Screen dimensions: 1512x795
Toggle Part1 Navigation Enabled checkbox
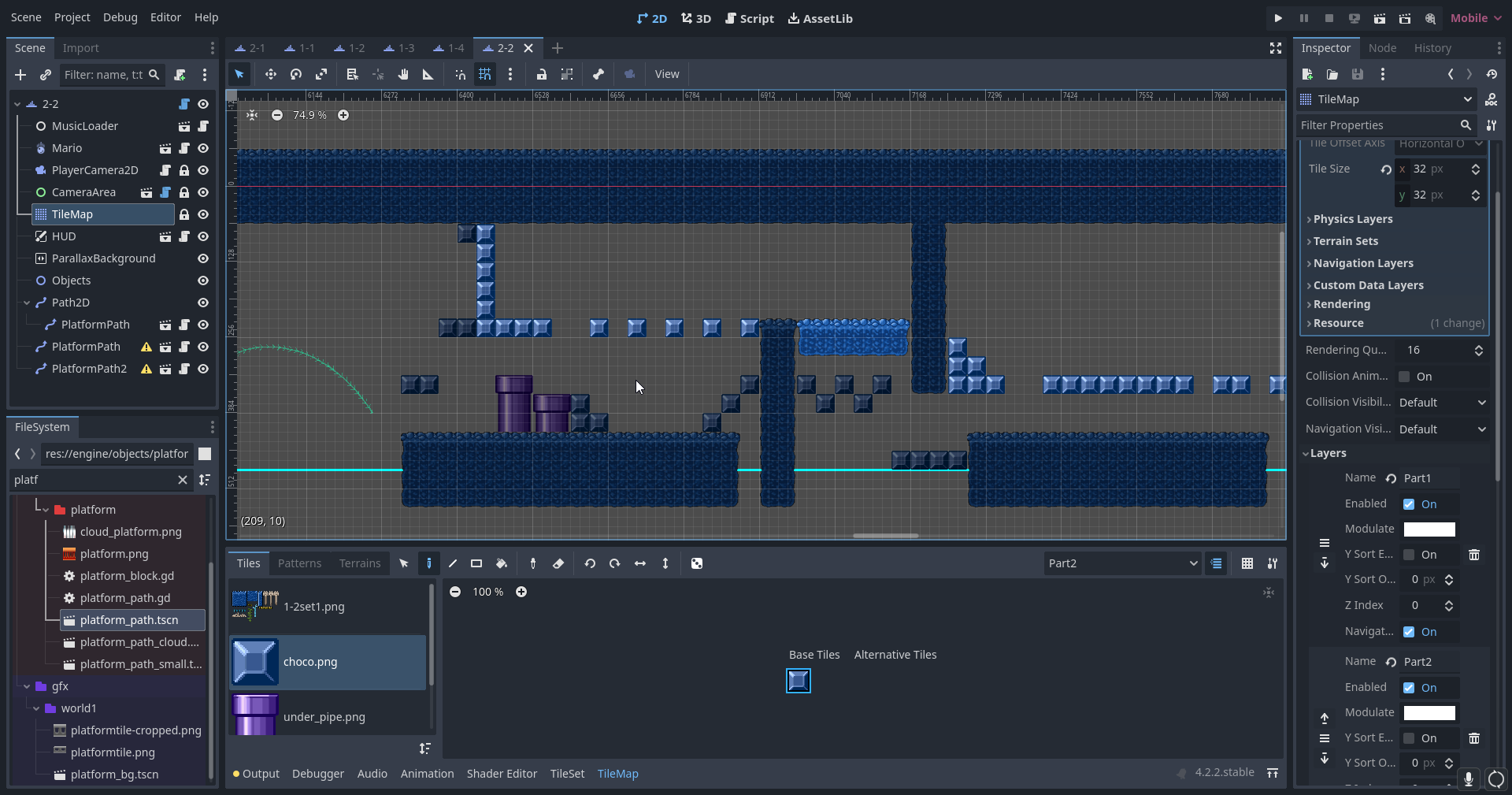tap(1409, 632)
